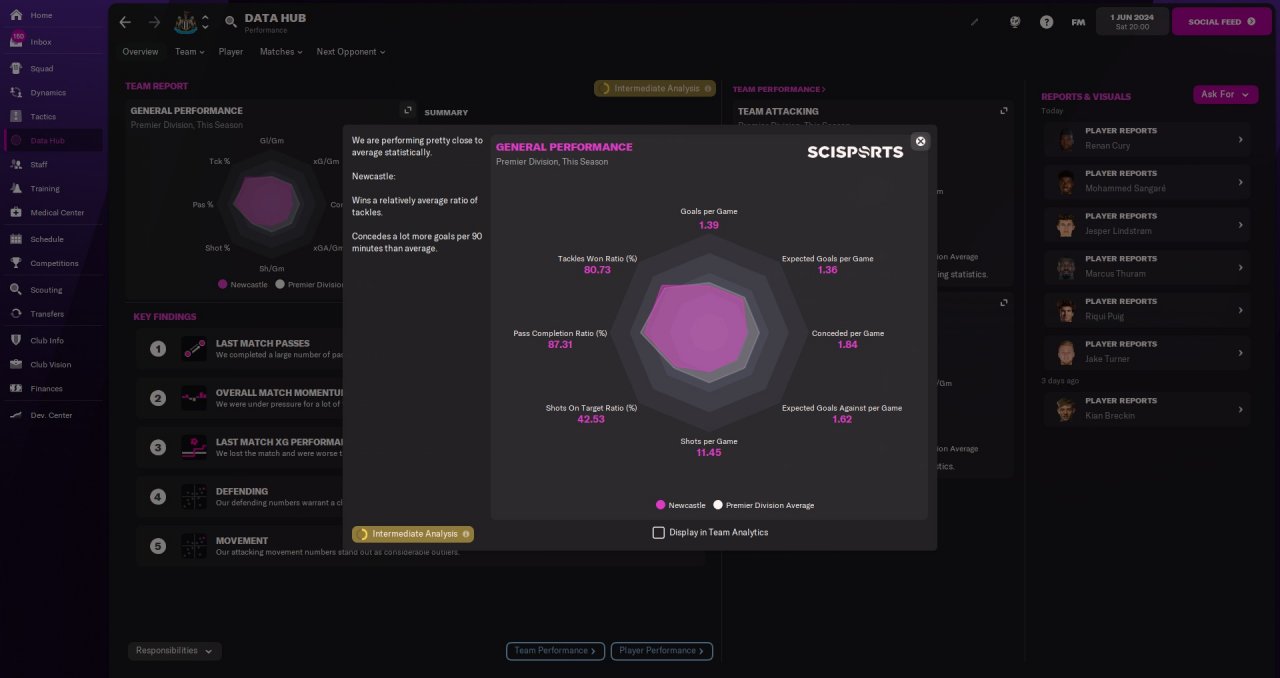
Task: Expand the Jesper Lindstrøm player report
Action: tap(1241, 225)
